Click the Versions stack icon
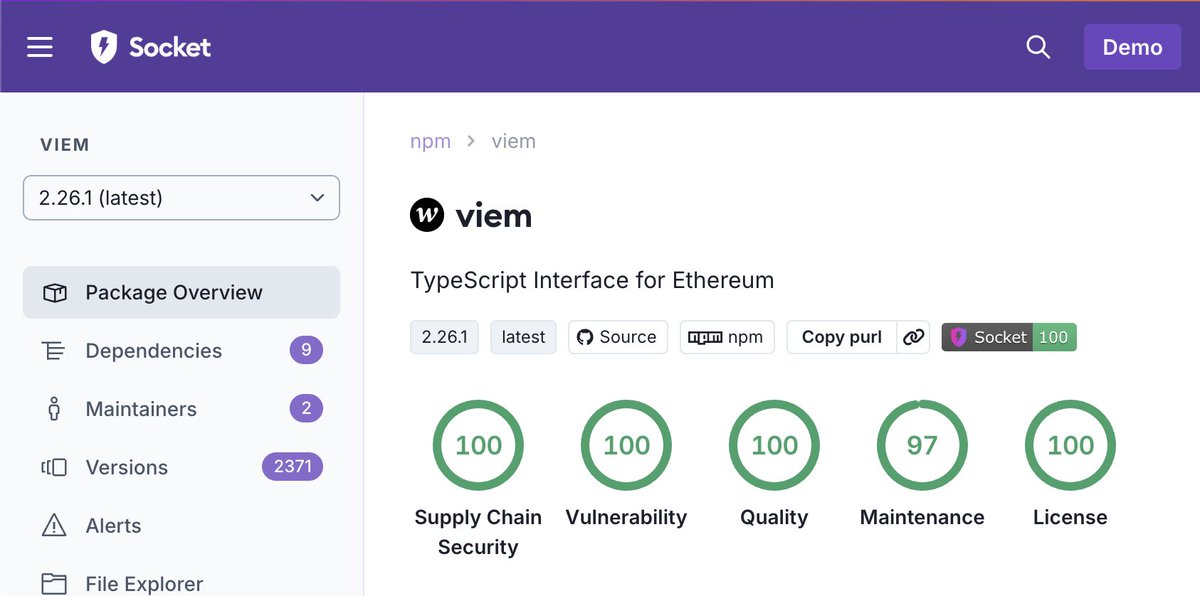The image size is (1200, 596). click(x=54, y=467)
